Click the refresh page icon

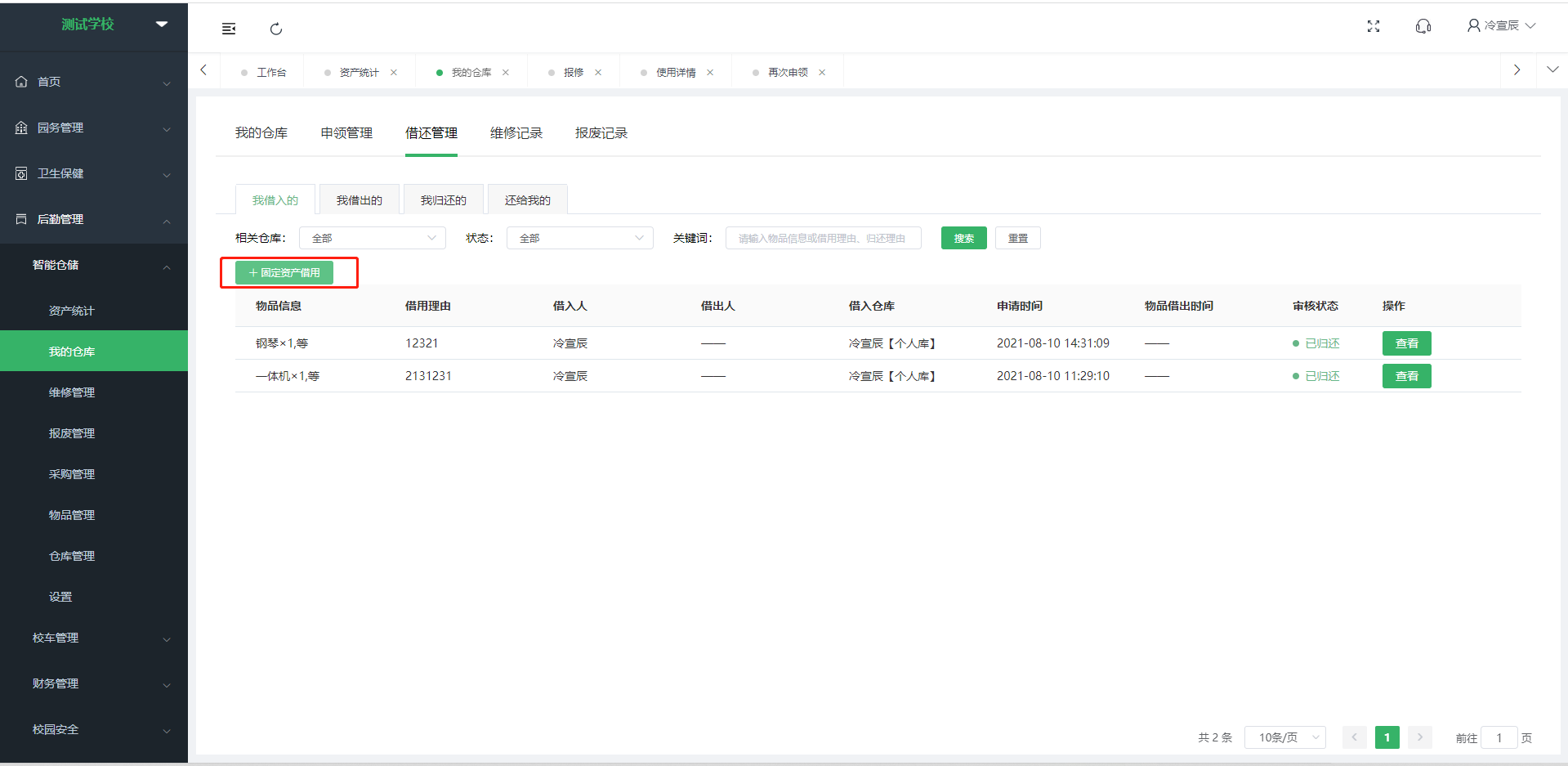pyautogui.click(x=276, y=29)
